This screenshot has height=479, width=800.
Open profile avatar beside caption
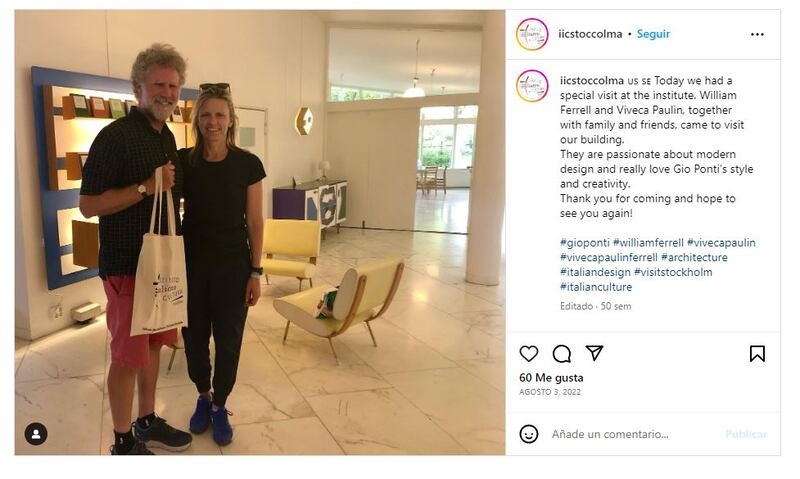pos(532,86)
